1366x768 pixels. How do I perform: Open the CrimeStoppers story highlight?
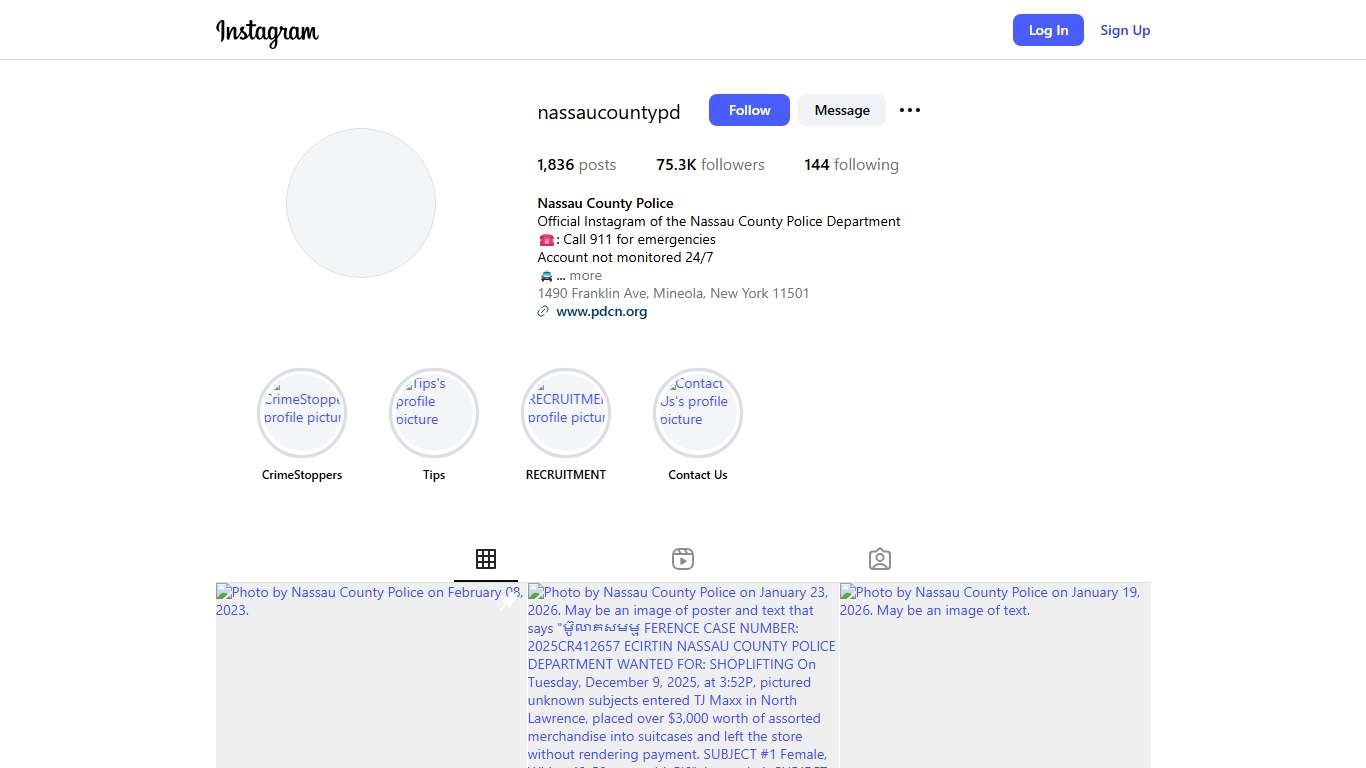point(302,413)
